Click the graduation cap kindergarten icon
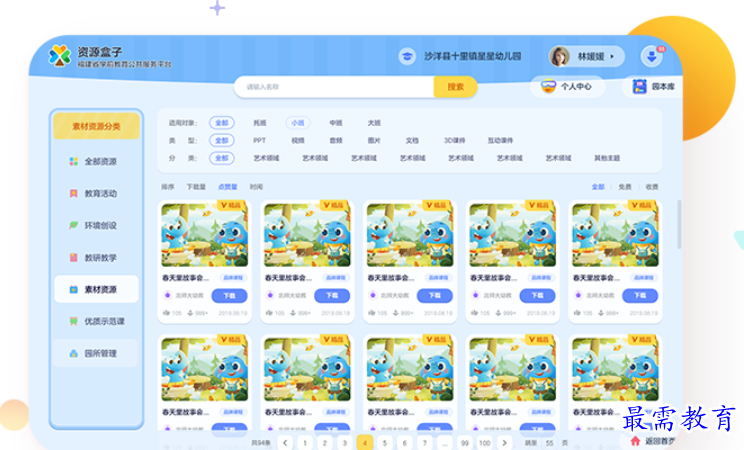Screen dimensions: 744x450 point(407,56)
